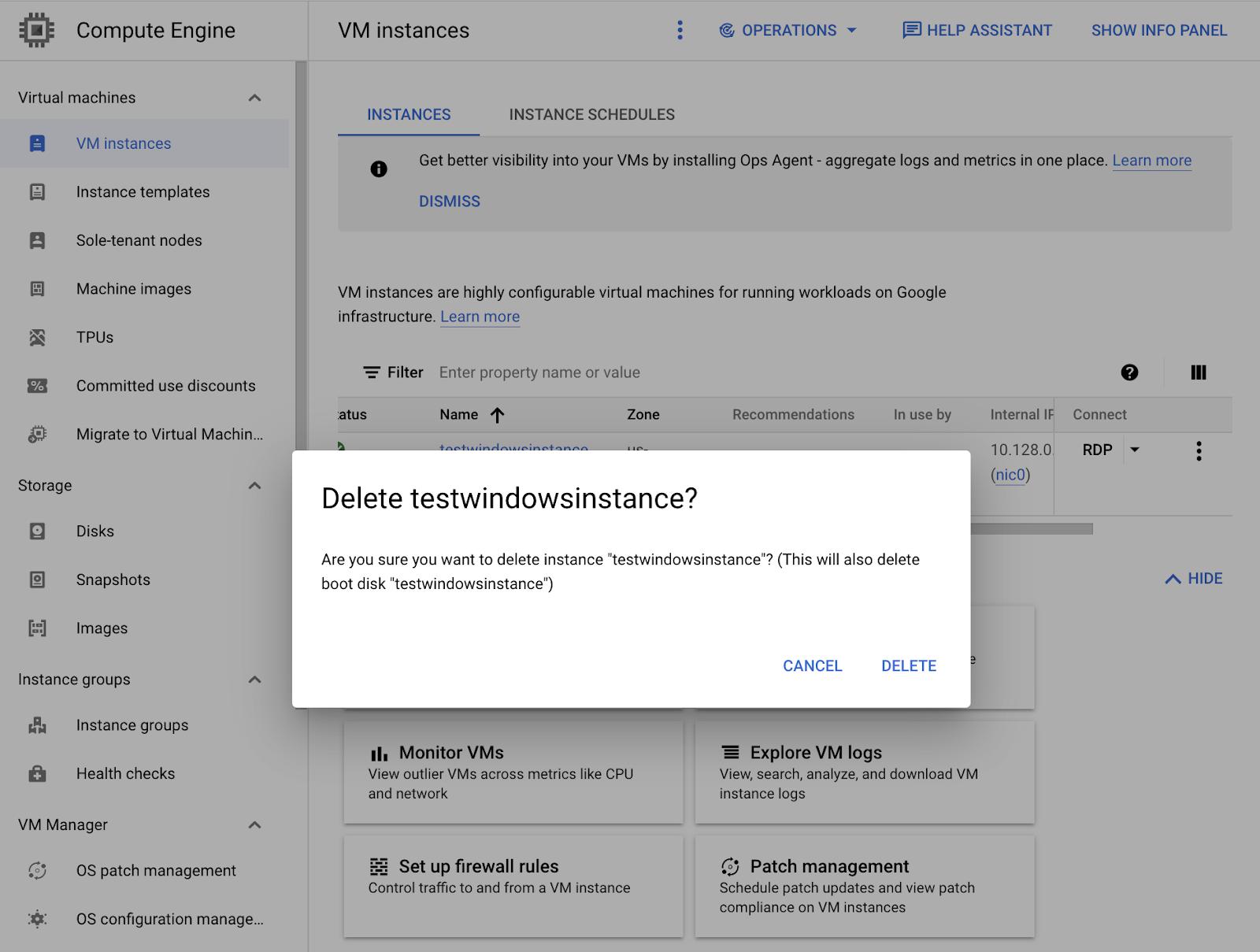Viewport: 1260px width, 952px height.
Task: Open Learn more link in Ops Agent banner
Action: (1151, 161)
